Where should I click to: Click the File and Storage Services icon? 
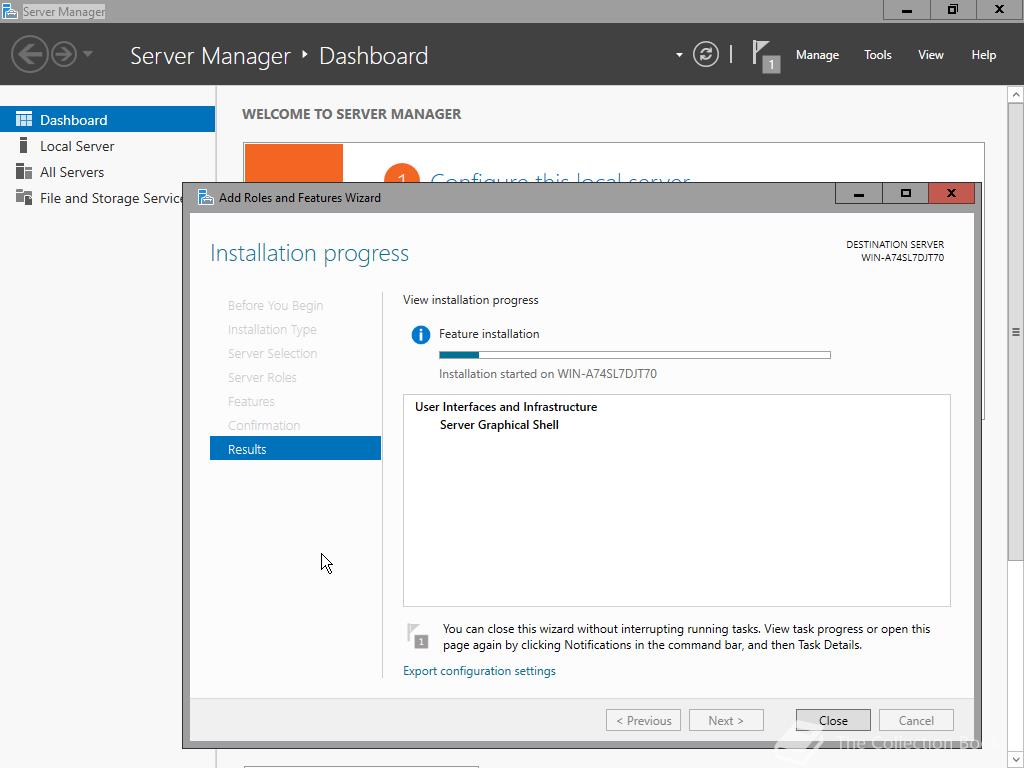click(x=24, y=197)
